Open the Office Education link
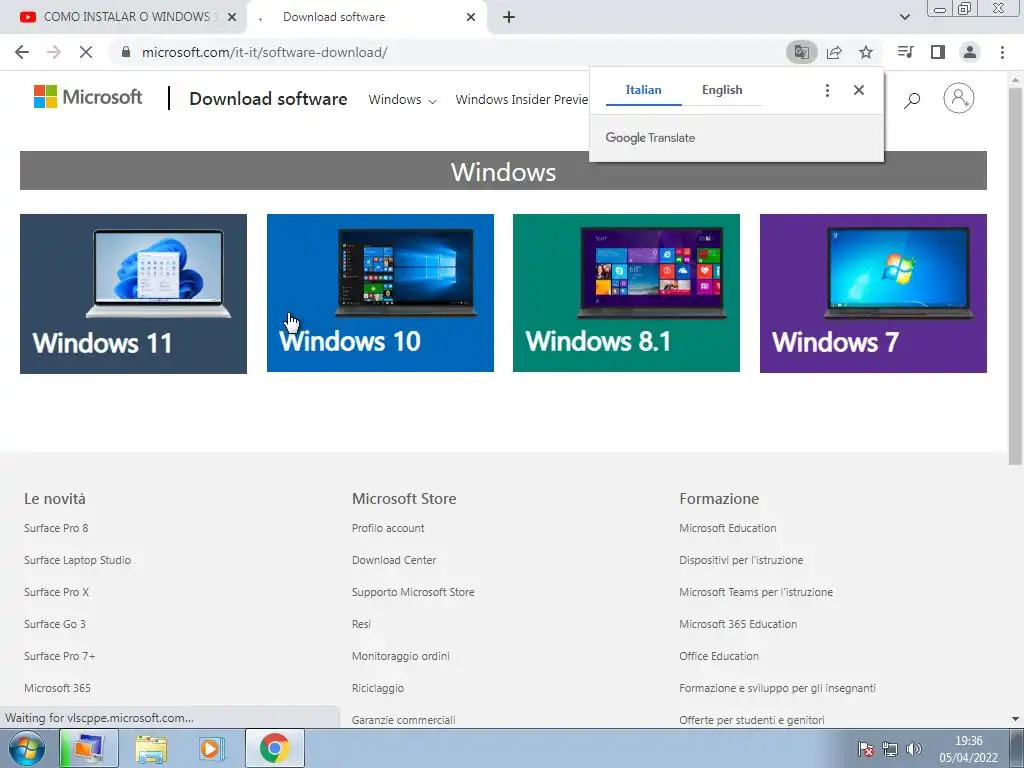Screen dimensions: 1024x768 pos(719,656)
